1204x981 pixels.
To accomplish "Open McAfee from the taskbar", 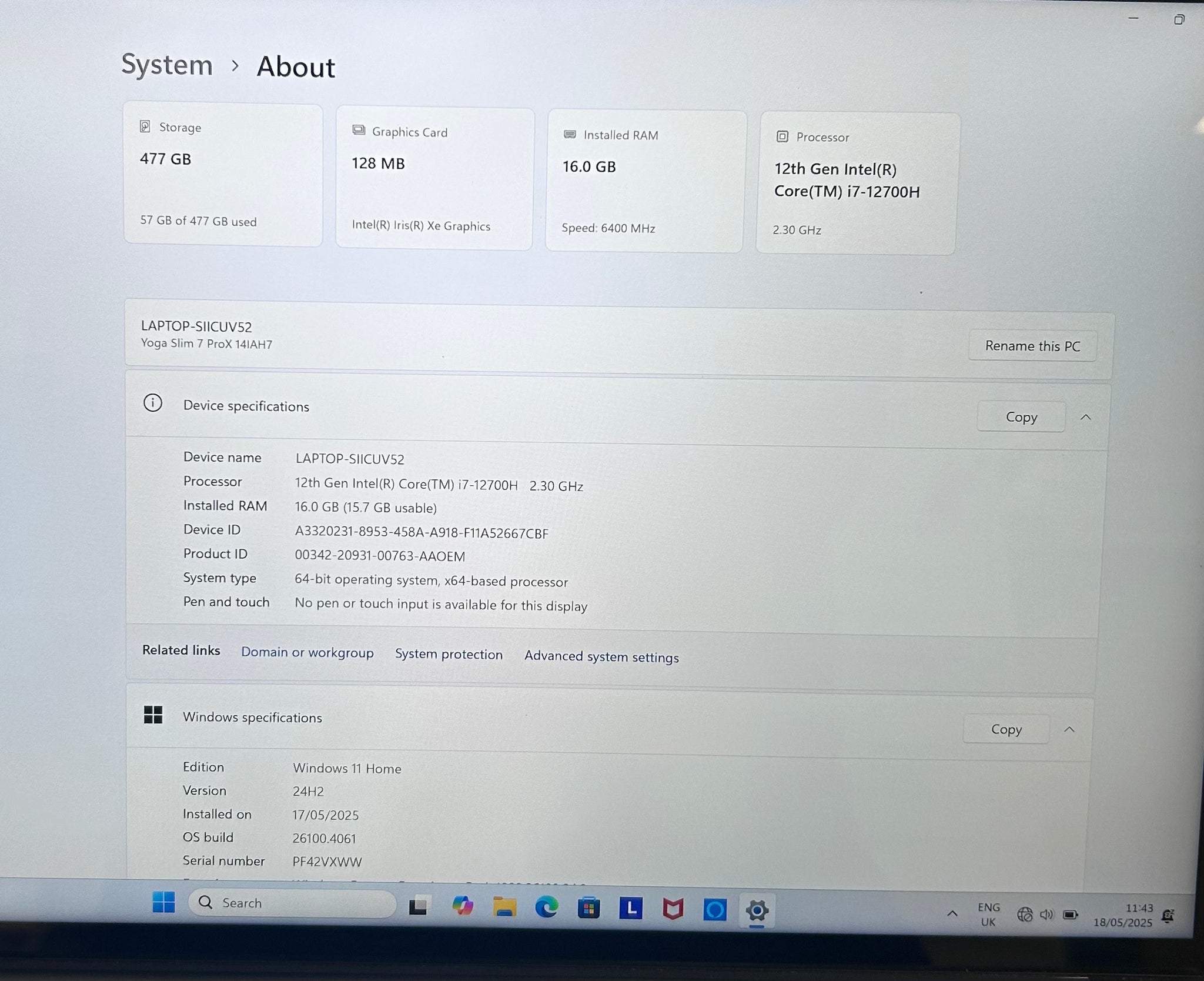I will [673, 910].
